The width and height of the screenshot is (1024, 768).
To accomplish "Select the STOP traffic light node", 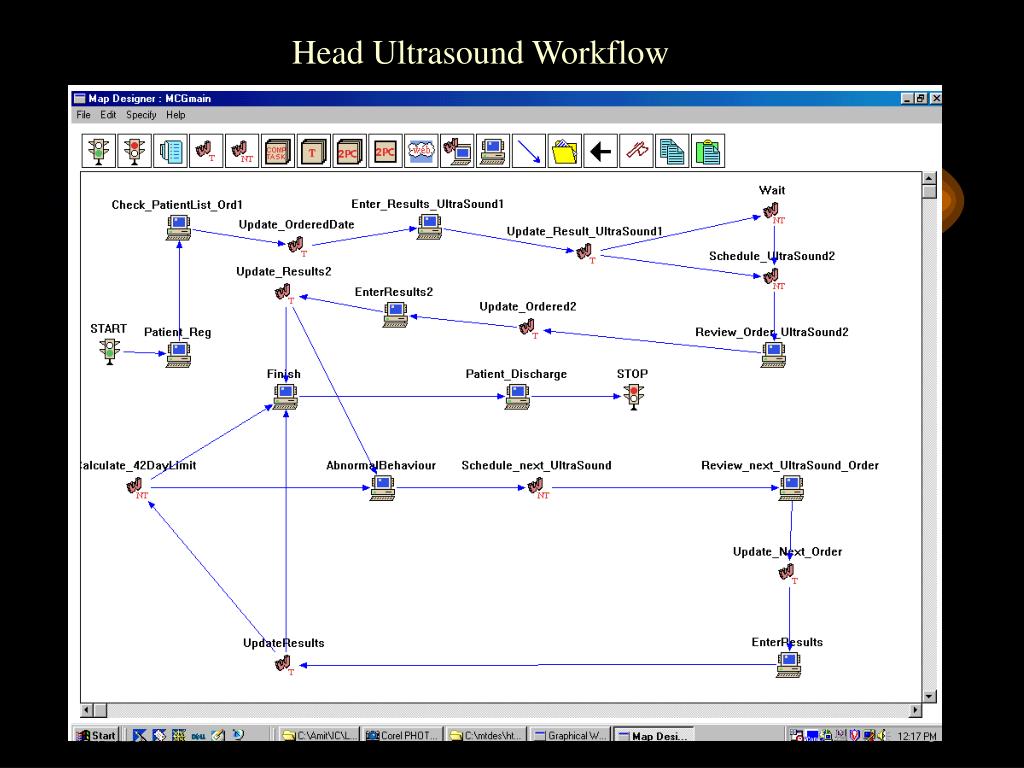I will 633,396.
